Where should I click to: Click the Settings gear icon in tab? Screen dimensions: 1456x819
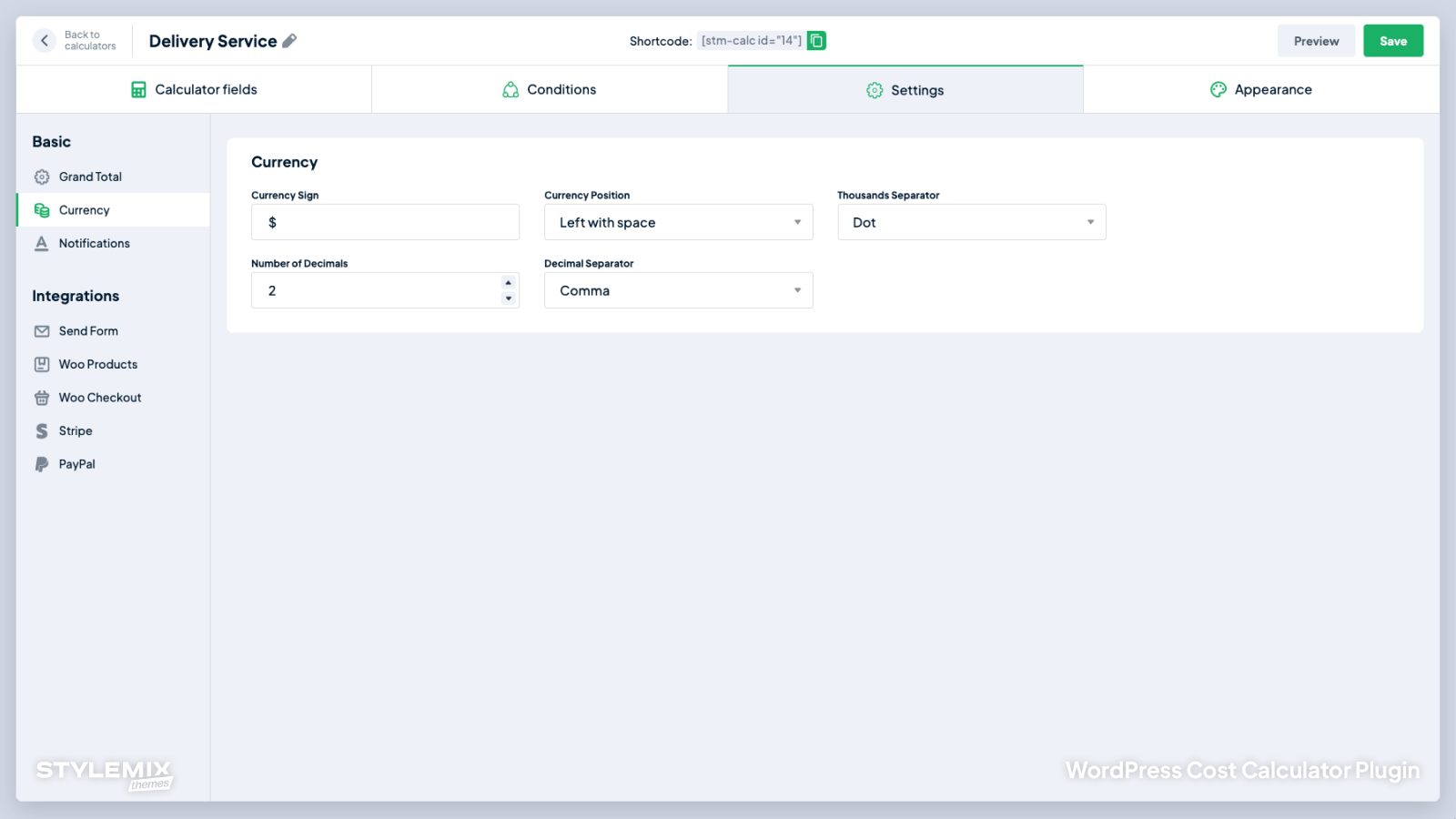tap(875, 90)
